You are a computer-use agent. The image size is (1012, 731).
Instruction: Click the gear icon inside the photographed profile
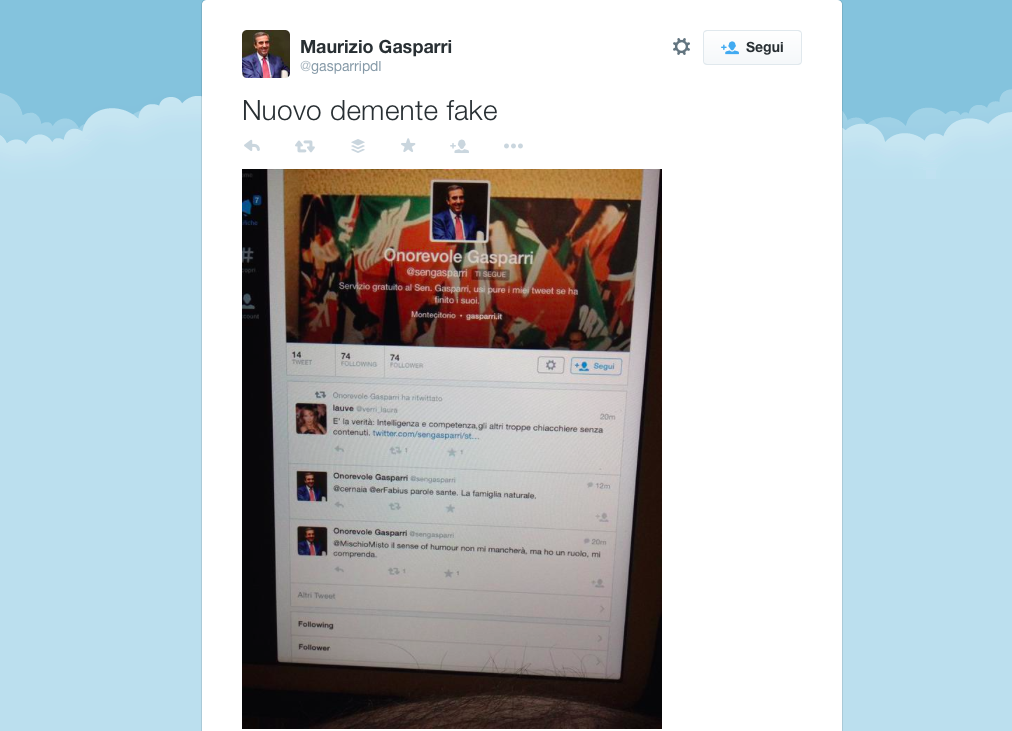pos(551,365)
